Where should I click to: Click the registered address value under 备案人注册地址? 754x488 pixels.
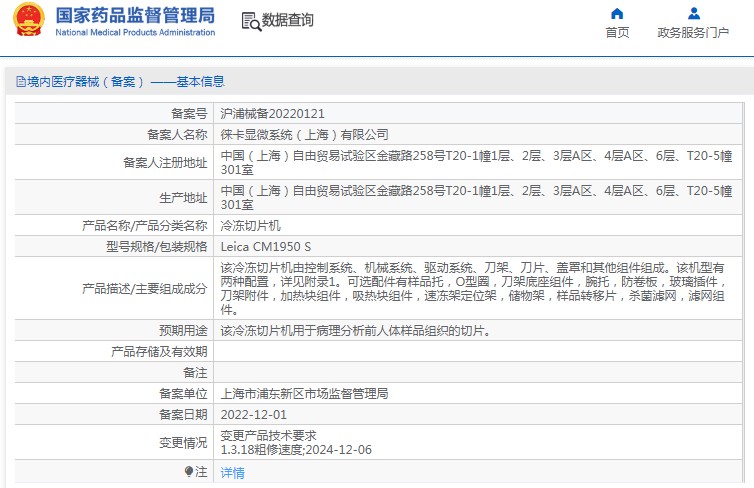click(x=476, y=163)
